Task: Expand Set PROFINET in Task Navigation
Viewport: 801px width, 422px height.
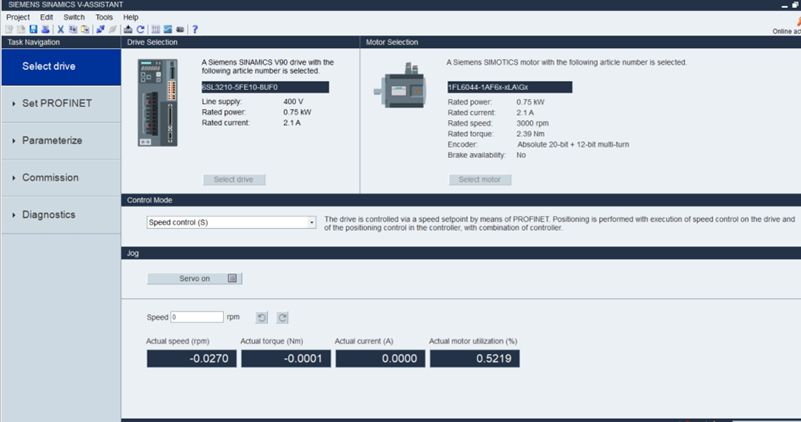Action: coord(61,104)
